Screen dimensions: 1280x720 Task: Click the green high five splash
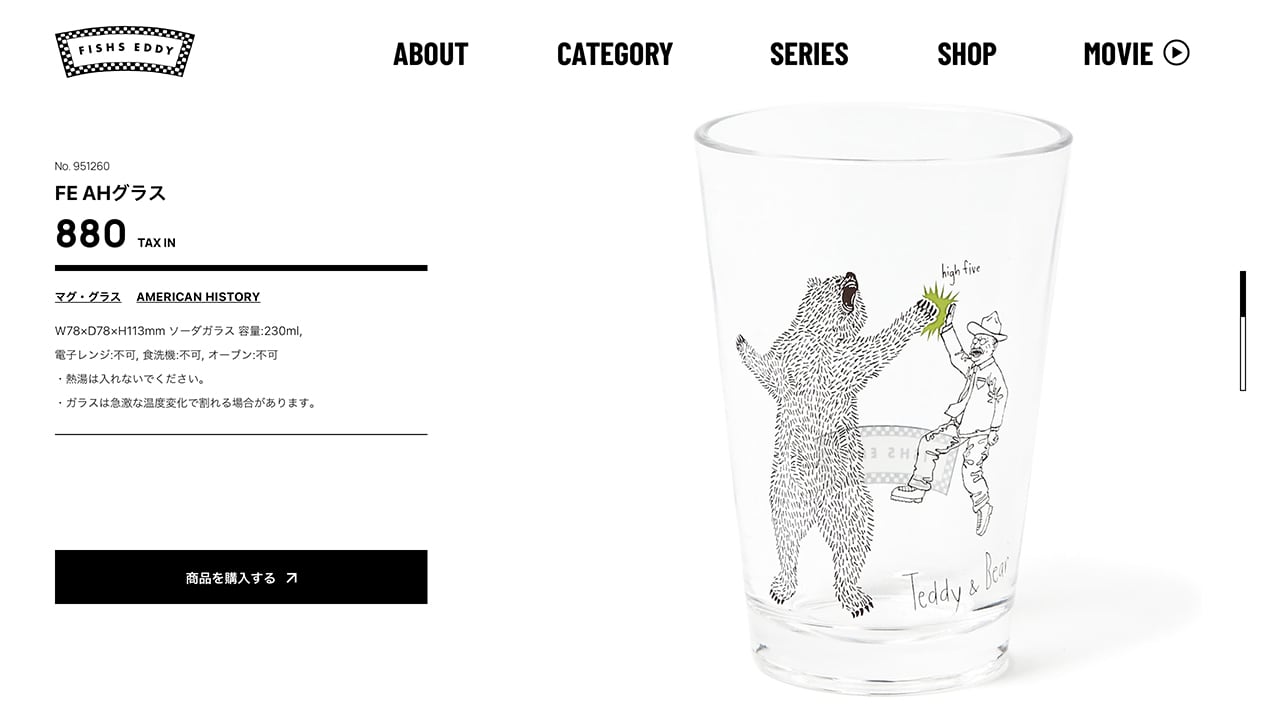pos(938,308)
